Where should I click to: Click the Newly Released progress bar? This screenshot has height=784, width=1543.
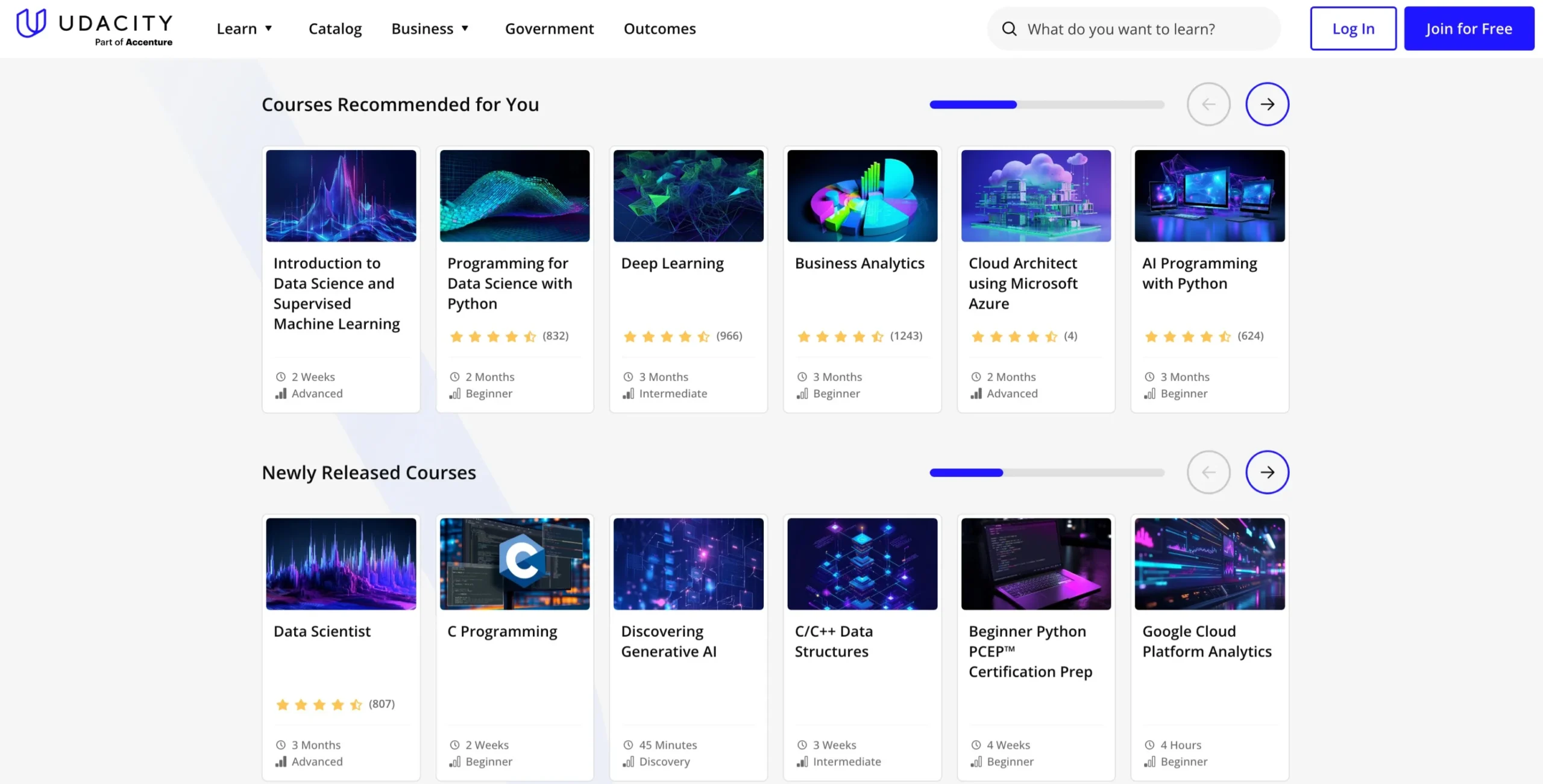pyautogui.click(x=1046, y=473)
